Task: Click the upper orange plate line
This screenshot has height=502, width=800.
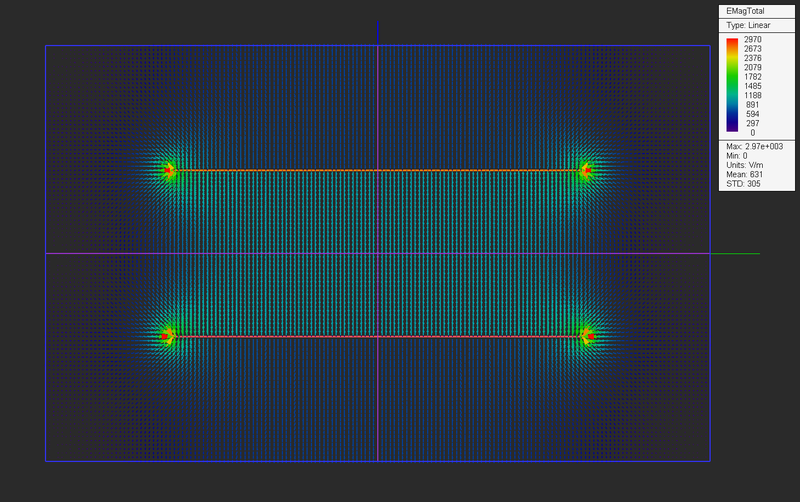Action: pos(378,170)
